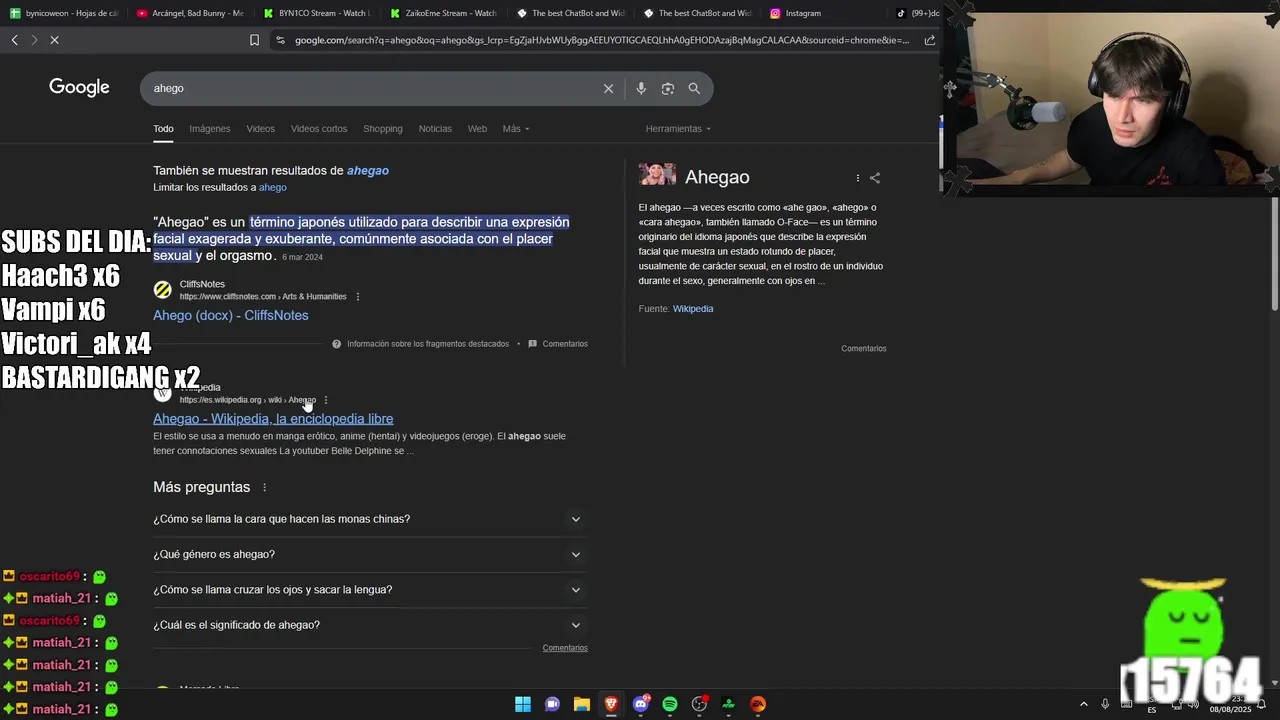Click the Ahegao panel thumbnail image

click(657, 175)
